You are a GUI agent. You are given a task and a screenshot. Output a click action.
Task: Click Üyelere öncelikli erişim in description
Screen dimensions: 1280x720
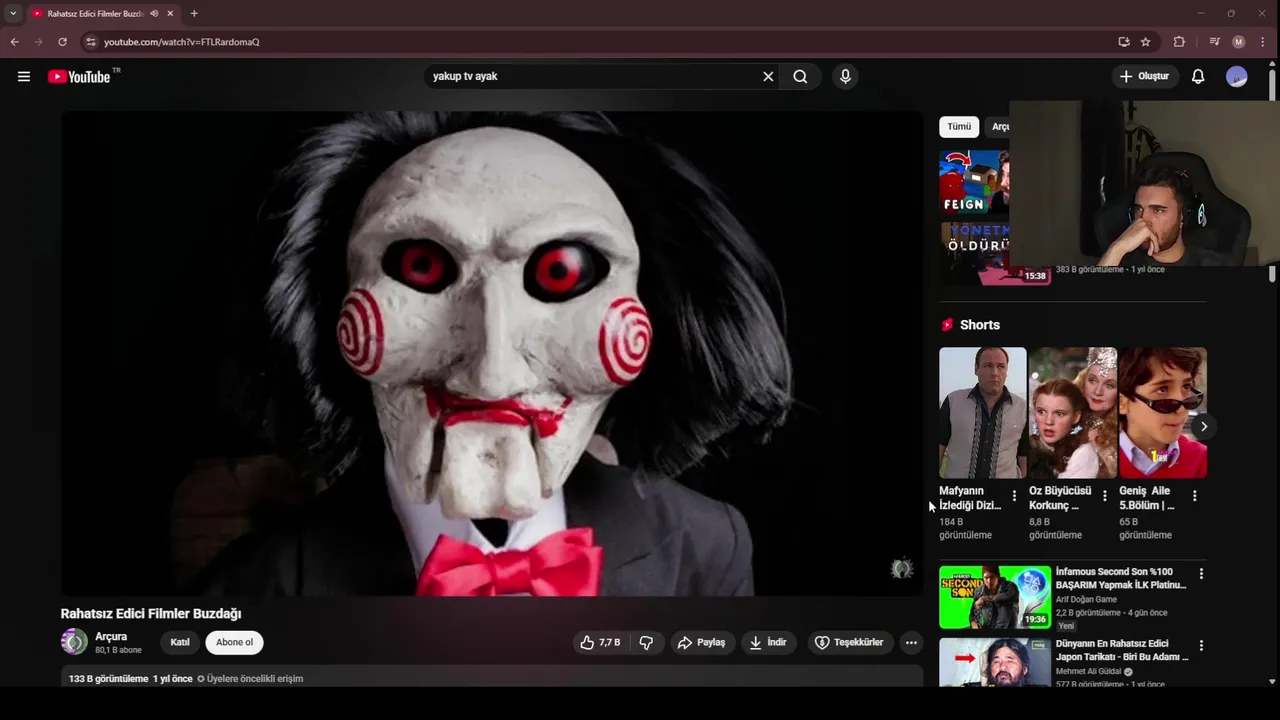250,679
